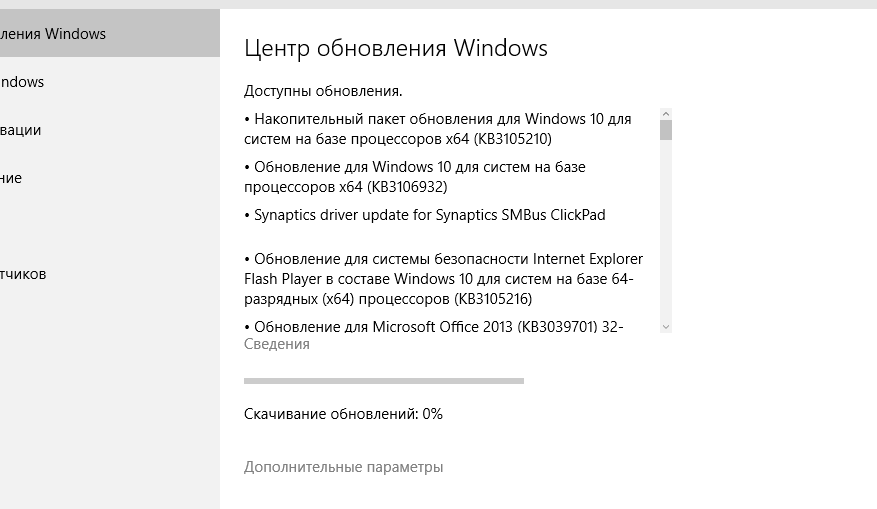Click the Центр обновления Windows heading
Viewport: 877px width, 509px height.
pyautogui.click(x=396, y=48)
